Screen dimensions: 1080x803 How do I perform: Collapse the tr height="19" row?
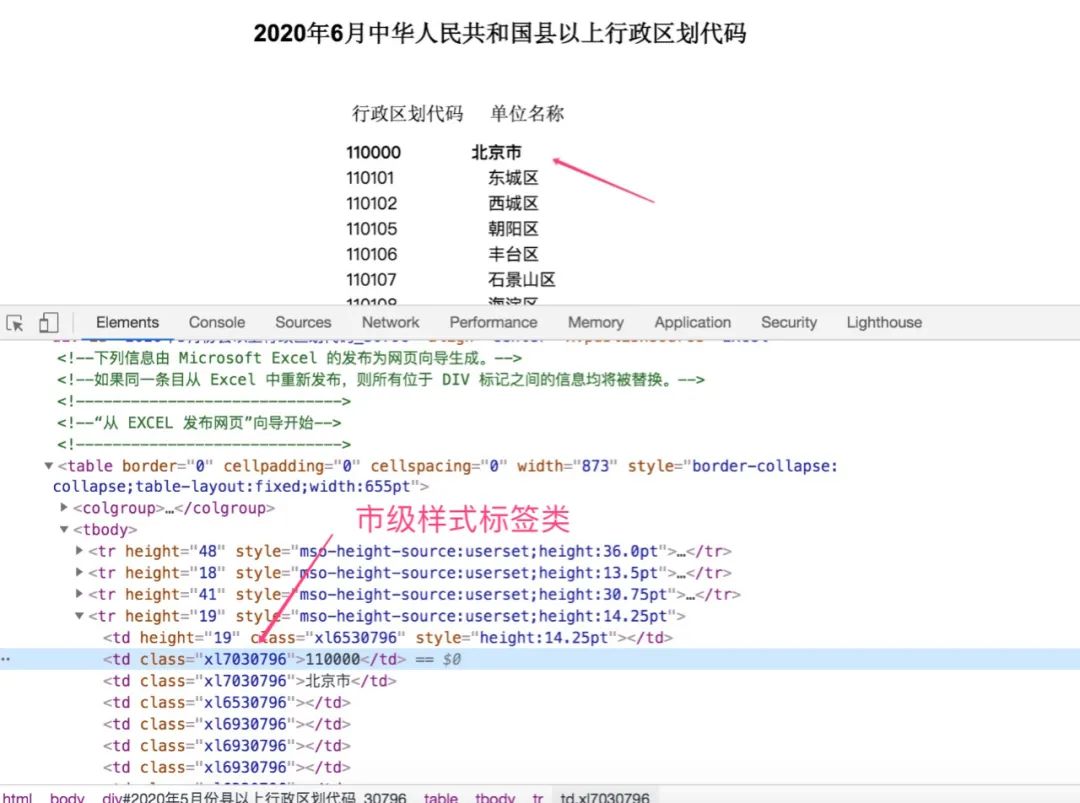click(x=79, y=616)
